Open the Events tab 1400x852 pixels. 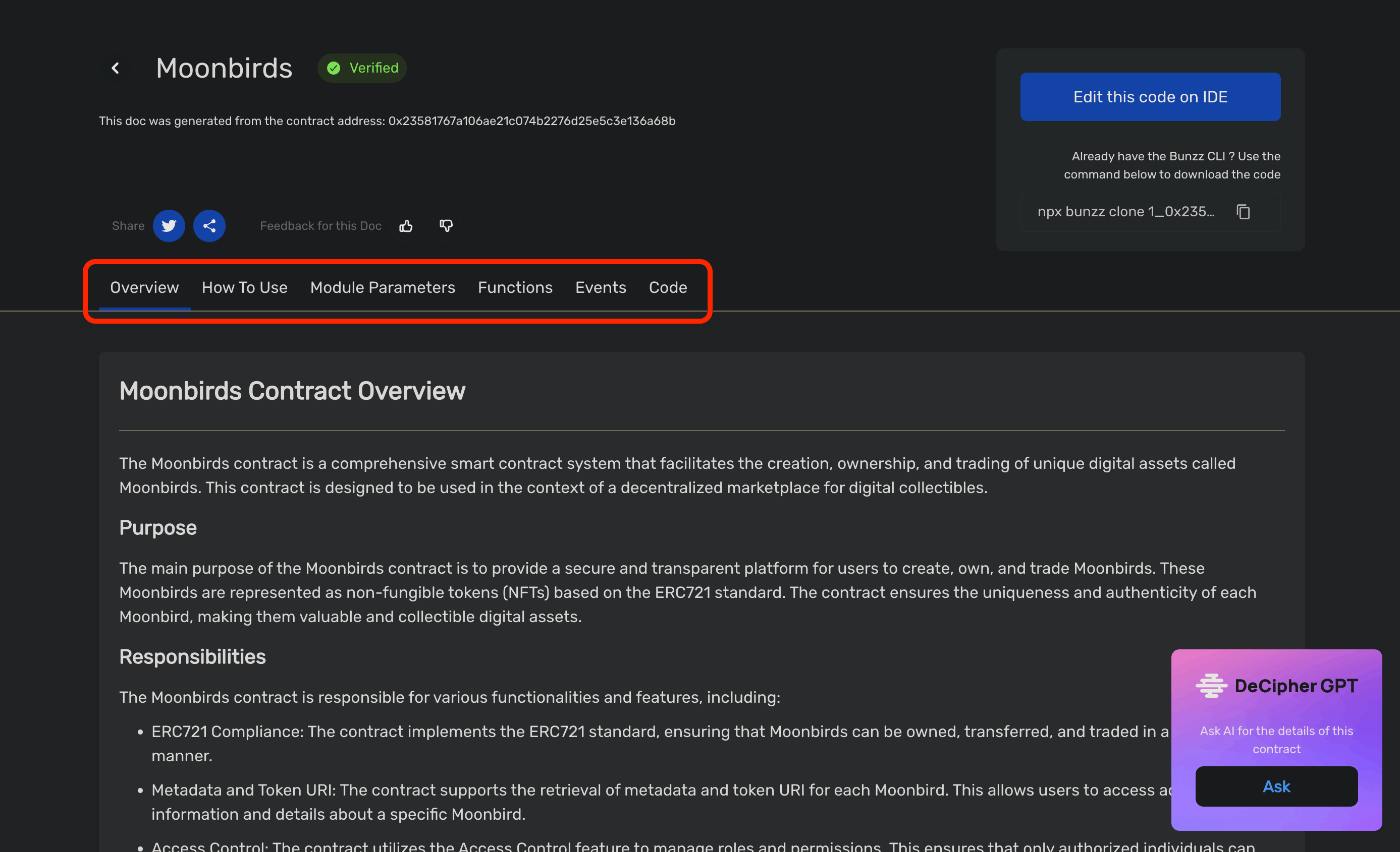click(601, 288)
